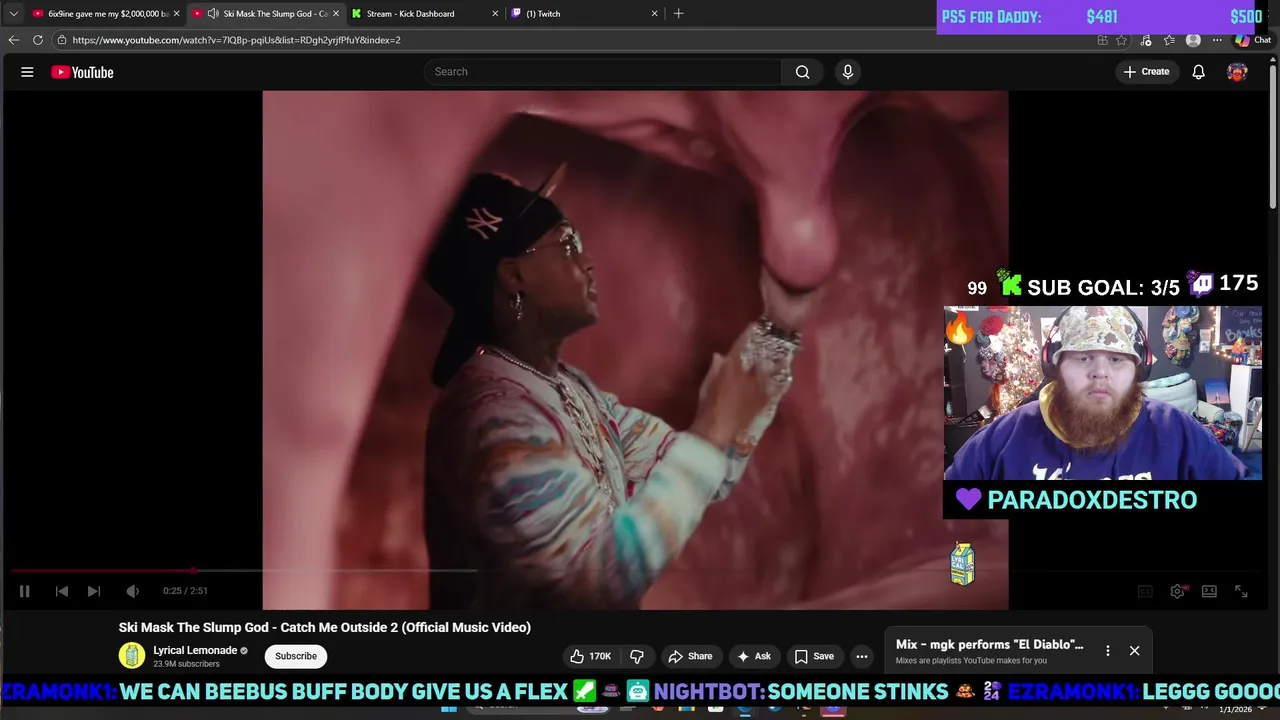
Task: Click the search magnifier button
Action: point(802,72)
